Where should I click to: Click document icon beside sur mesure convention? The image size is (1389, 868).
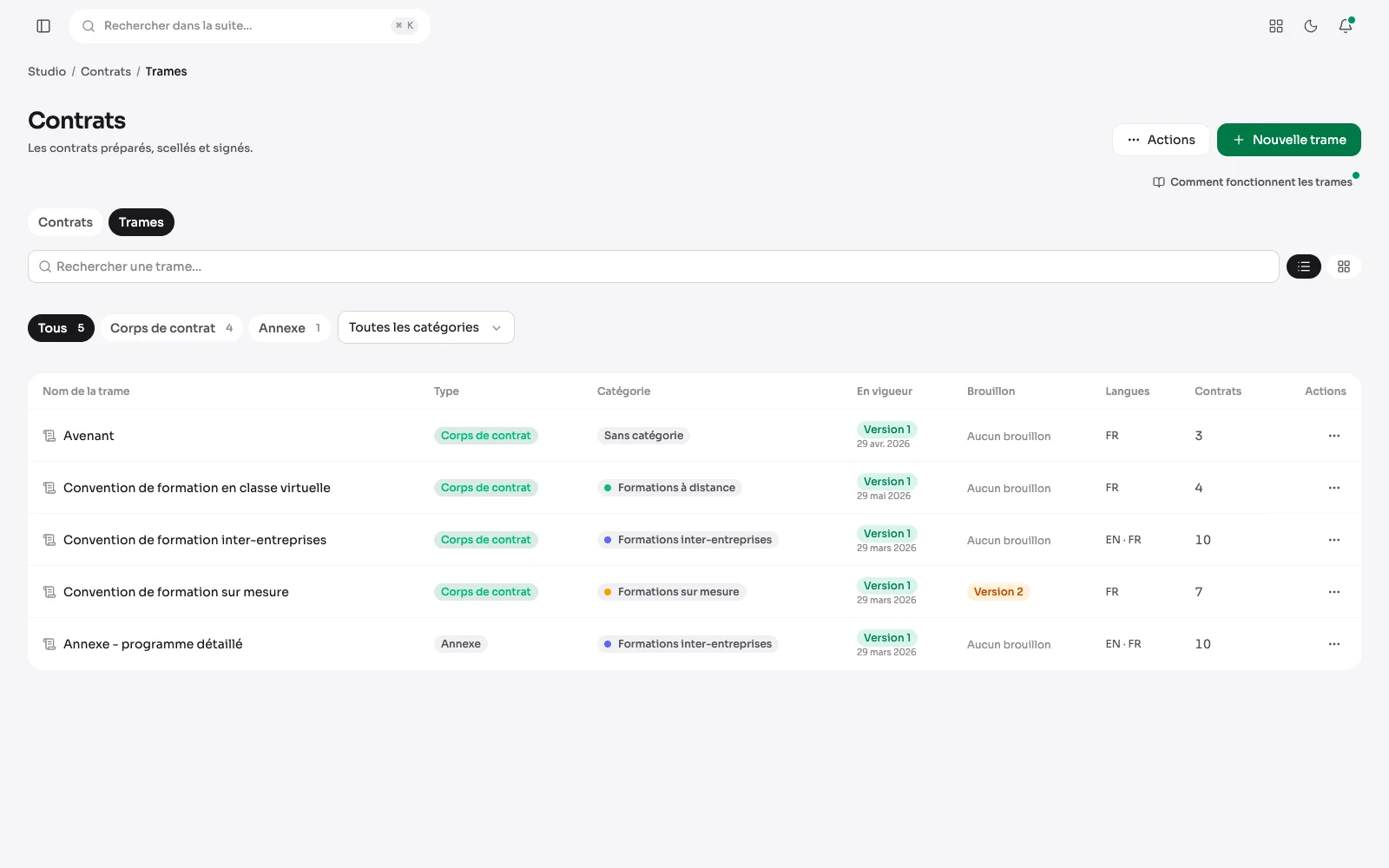(x=49, y=592)
